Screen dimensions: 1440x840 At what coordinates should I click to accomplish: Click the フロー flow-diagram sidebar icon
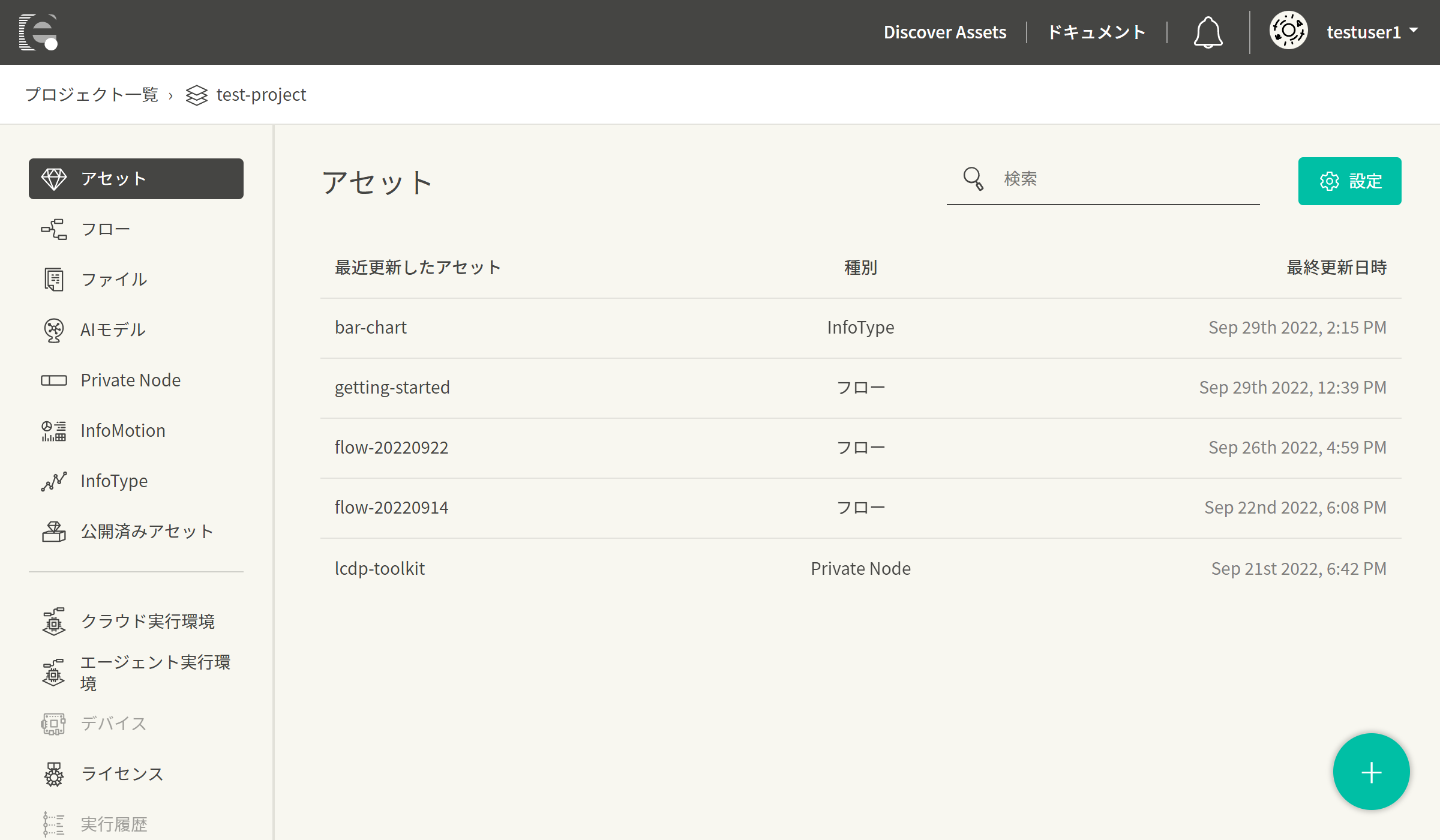click(x=54, y=229)
